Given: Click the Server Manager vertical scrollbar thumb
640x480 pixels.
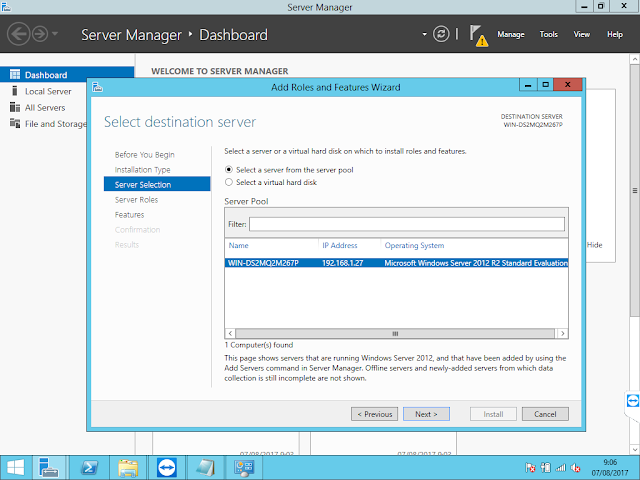Looking at the screenshot, I should [635, 190].
